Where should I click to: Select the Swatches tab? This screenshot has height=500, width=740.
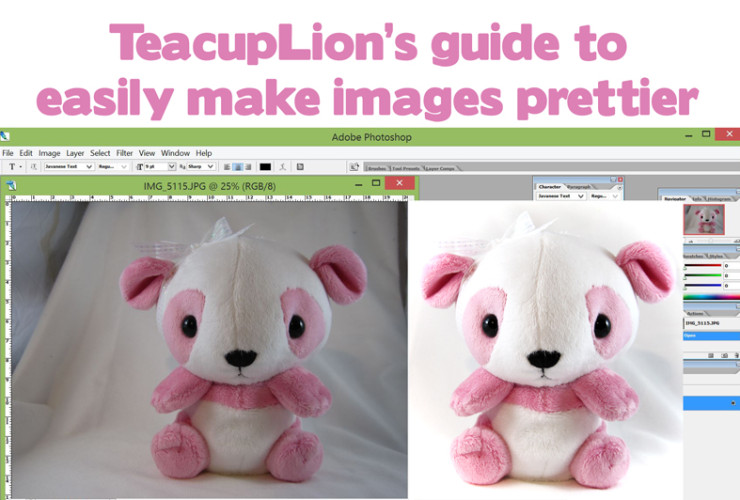click(694, 256)
